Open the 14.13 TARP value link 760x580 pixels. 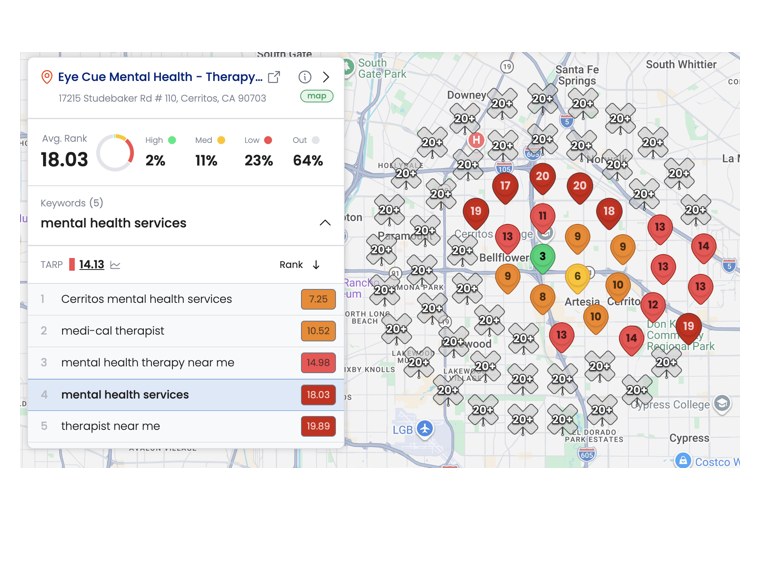92,265
